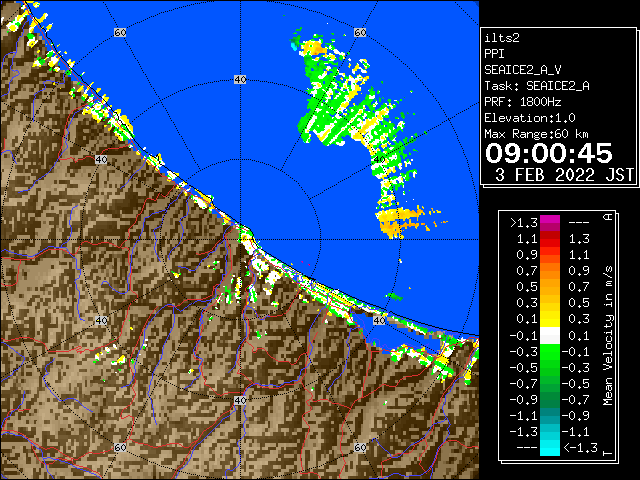Click the '60' range label at southwest over land
This screenshot has height=480, width=640.
pyautogui.click(x=120, y=448)
